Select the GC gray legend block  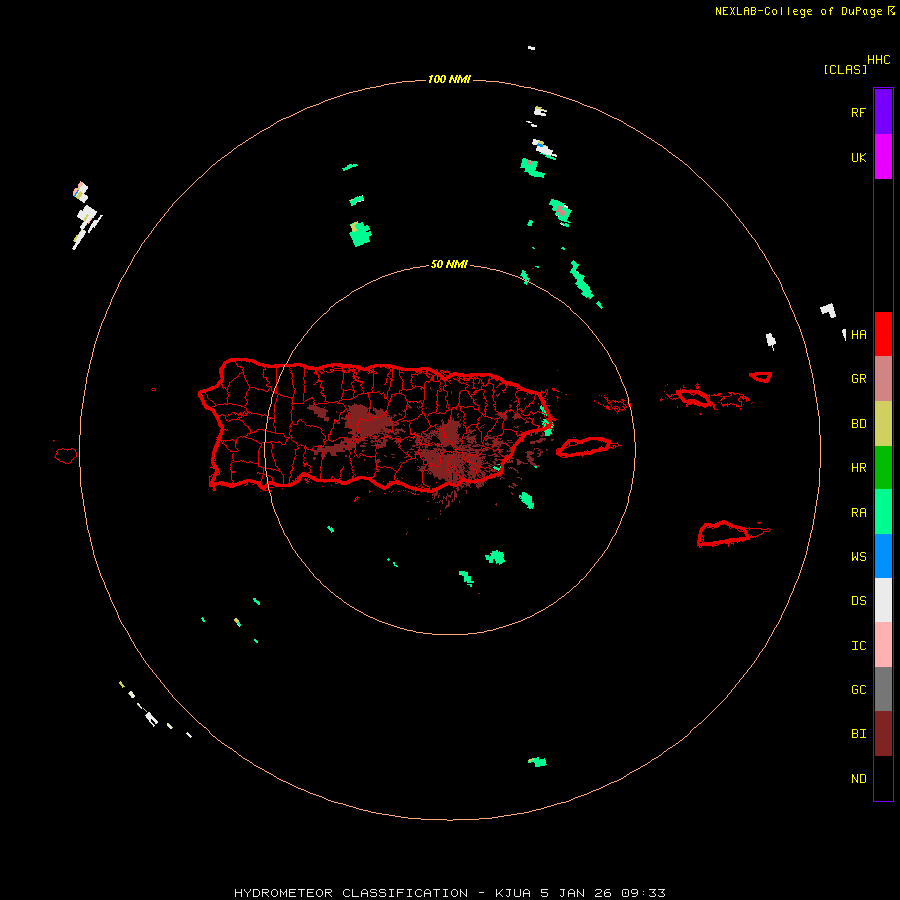(x=883, y=689)
